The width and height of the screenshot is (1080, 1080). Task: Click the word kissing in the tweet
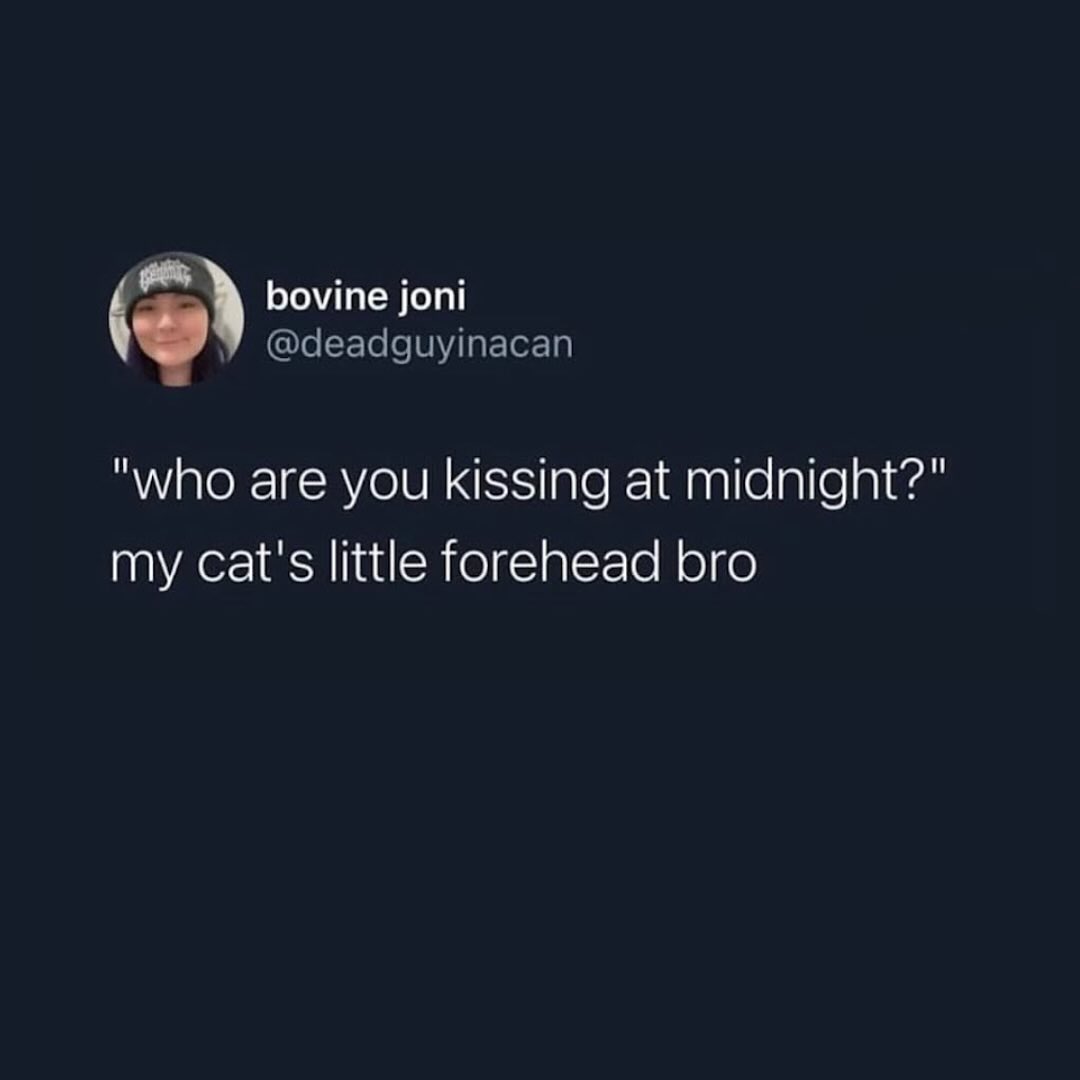click(x=527, y=482)
